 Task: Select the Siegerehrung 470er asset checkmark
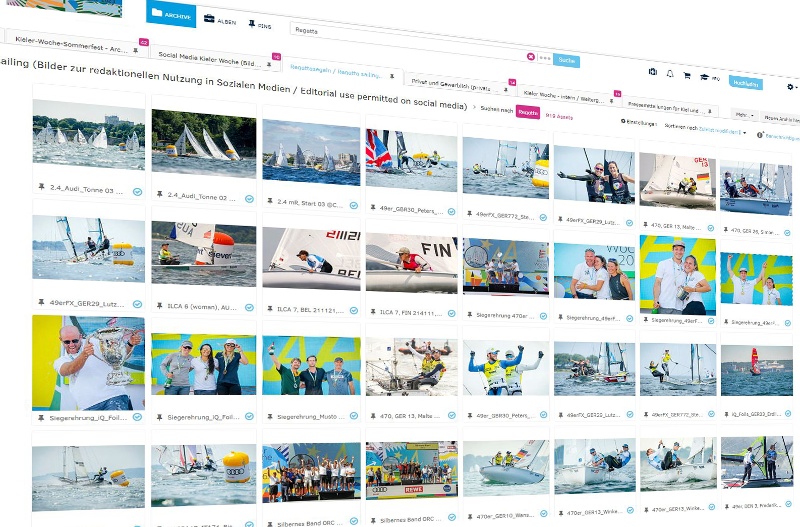543,317
